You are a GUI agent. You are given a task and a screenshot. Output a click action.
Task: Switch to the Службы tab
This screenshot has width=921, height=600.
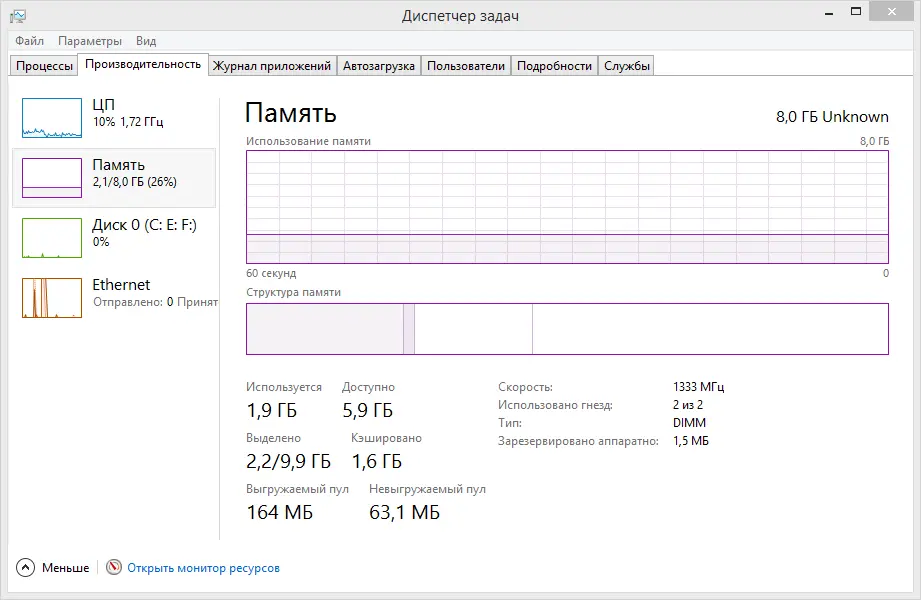pos(627,66)
